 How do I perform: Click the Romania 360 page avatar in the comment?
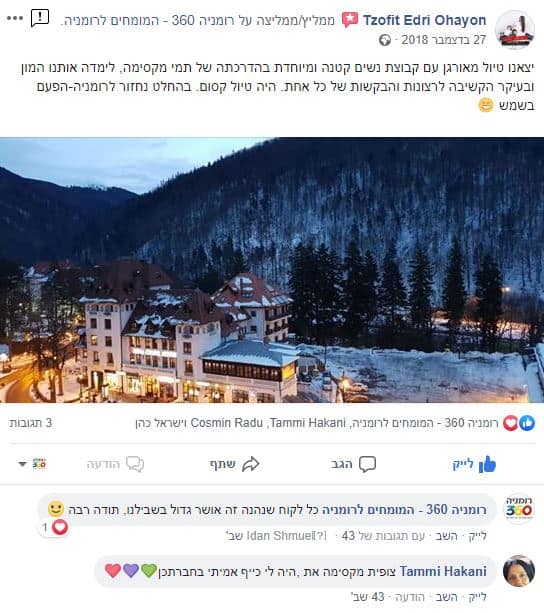coord(519,508)
